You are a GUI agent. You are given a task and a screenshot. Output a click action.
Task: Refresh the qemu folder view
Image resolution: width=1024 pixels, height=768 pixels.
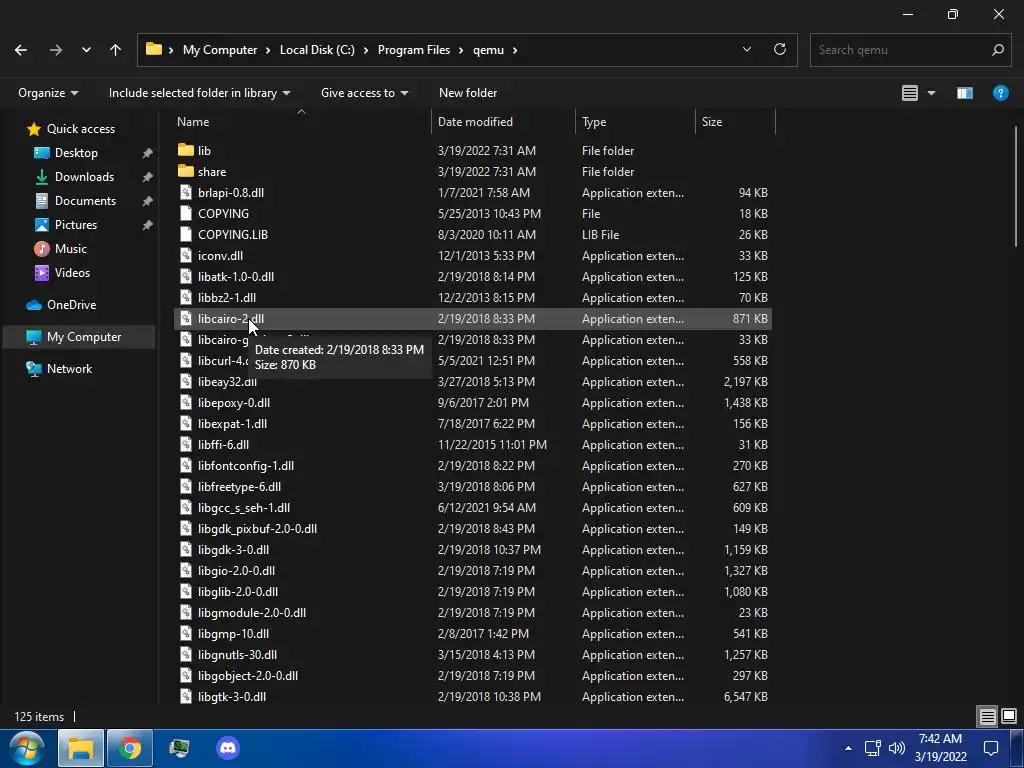click(780, 50)
